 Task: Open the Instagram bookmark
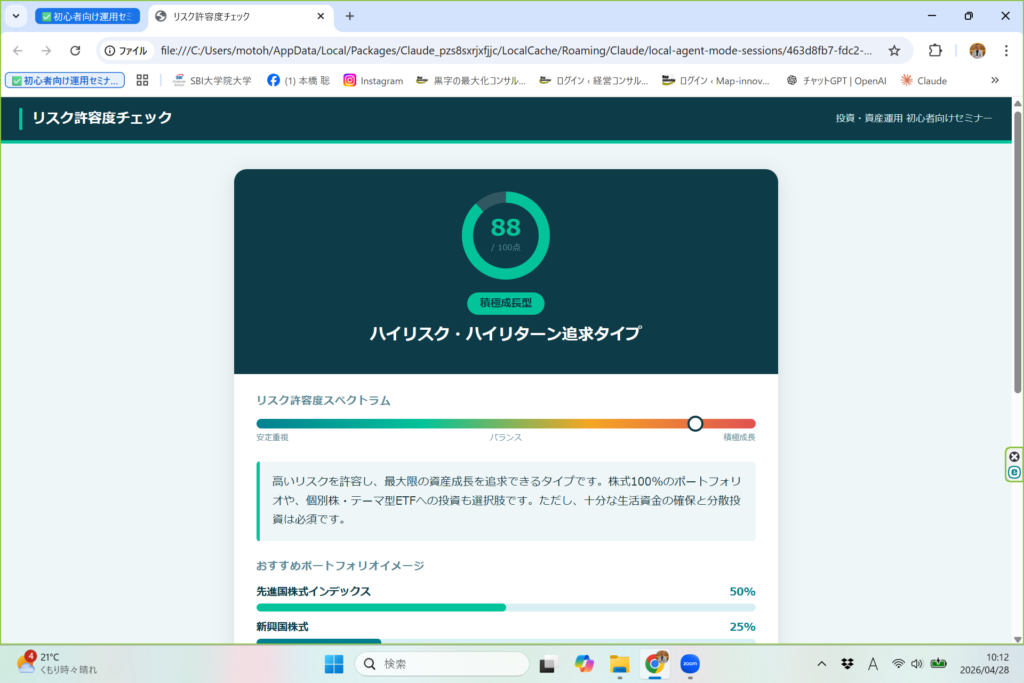pos(373,80)
